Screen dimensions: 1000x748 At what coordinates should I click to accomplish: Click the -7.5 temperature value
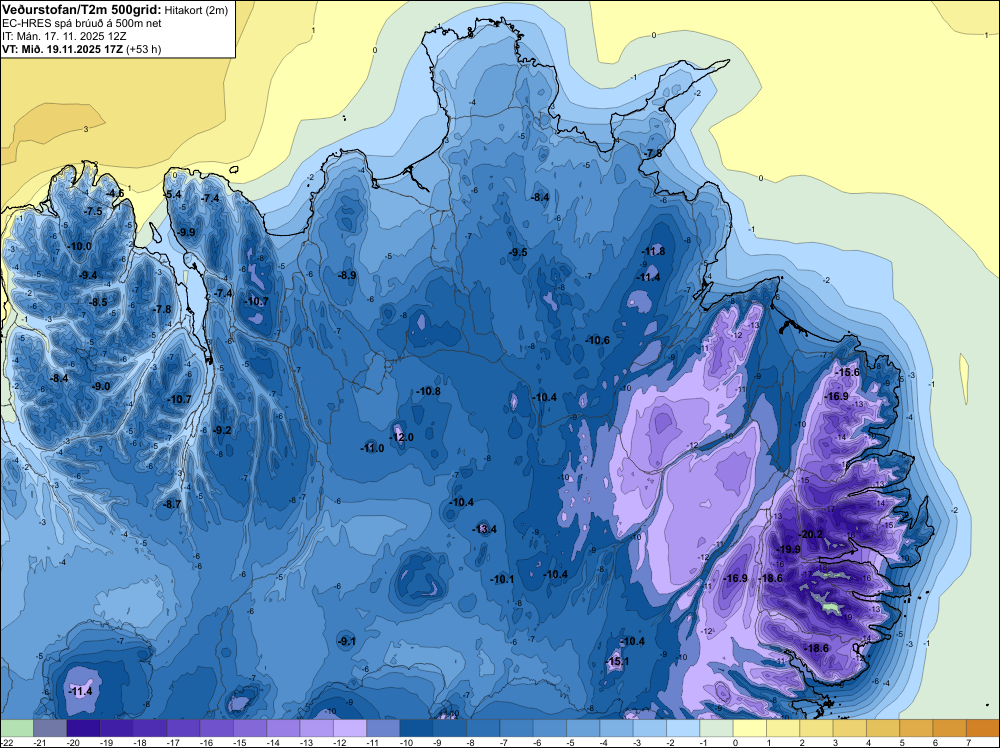(x=93, y=212)
